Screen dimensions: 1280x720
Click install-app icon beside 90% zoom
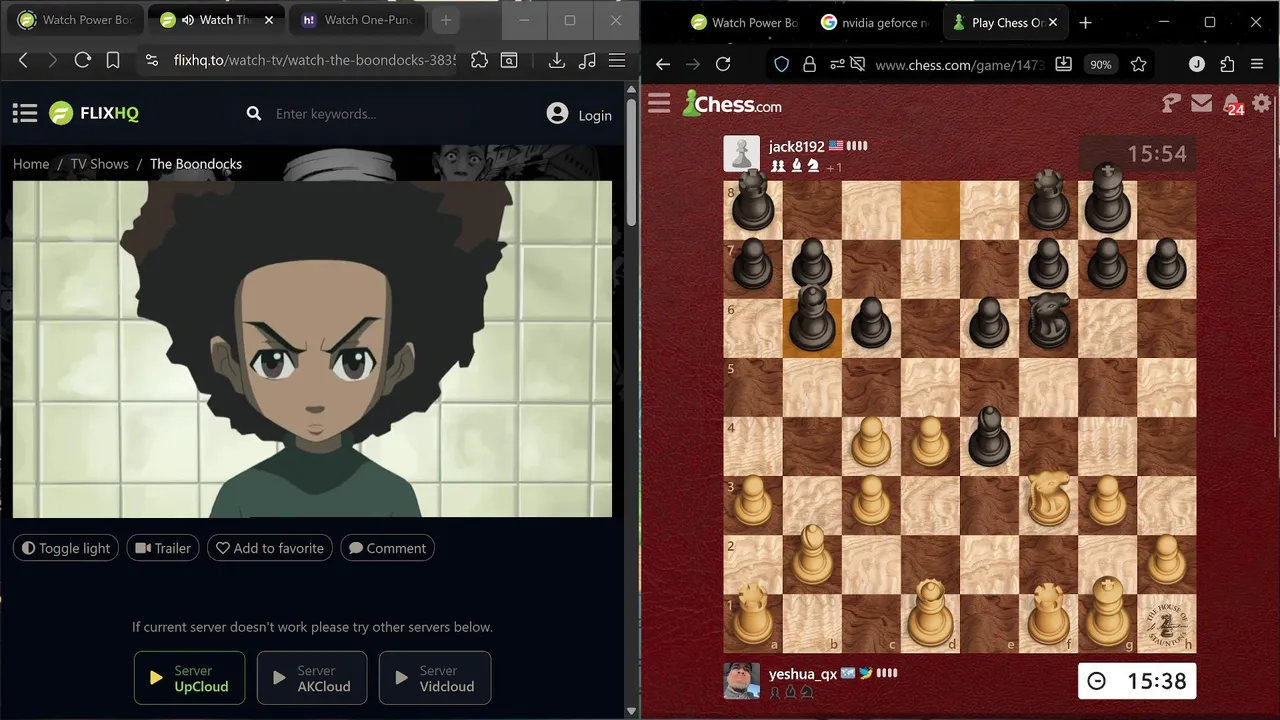pos(1064,64)
